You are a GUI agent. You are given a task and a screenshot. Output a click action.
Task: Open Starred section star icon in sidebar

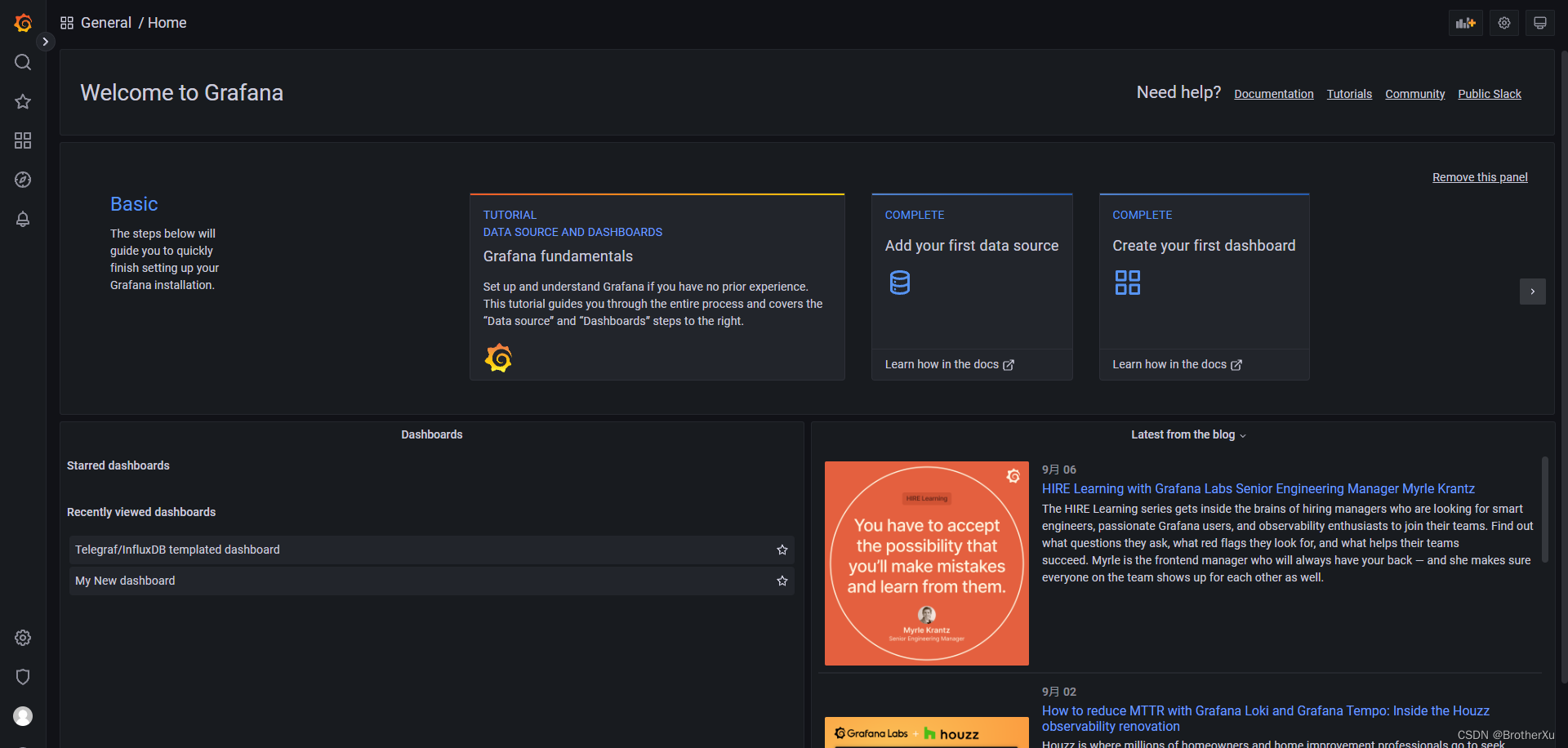(x=23, y=101)
